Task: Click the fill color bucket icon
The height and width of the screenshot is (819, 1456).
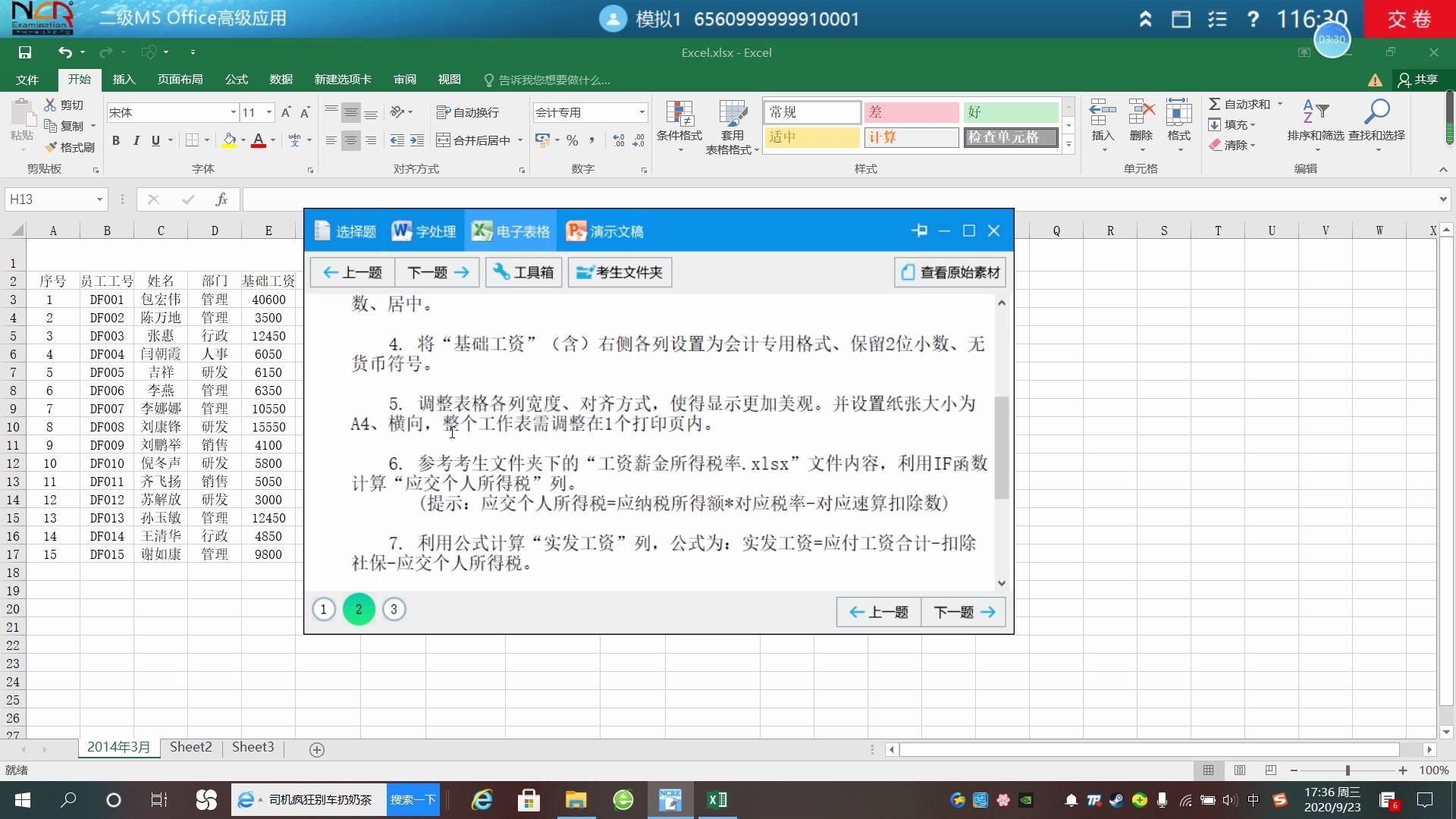Action: point(229,140)
